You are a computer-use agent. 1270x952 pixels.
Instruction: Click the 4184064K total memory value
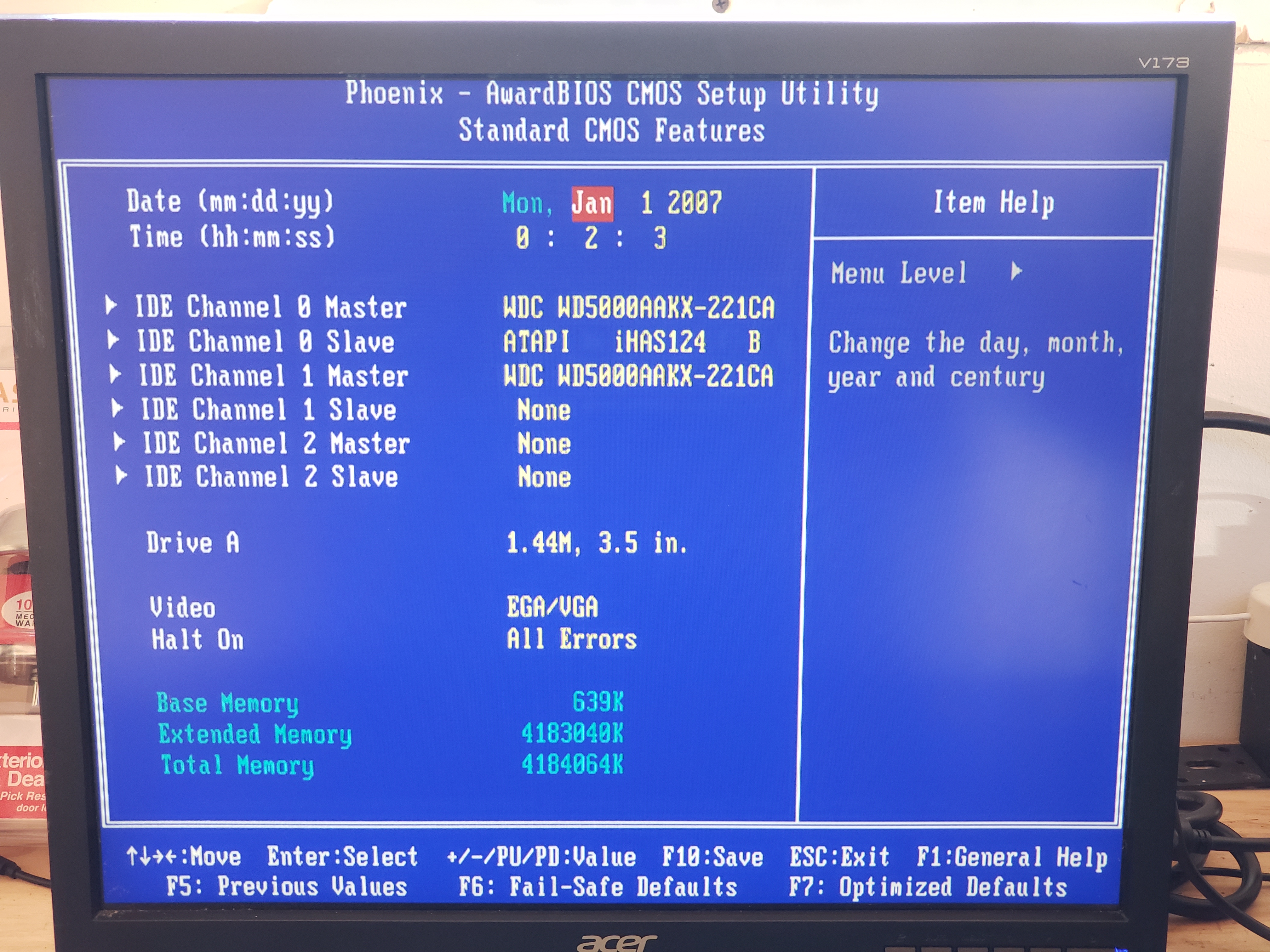click(572, 764)
